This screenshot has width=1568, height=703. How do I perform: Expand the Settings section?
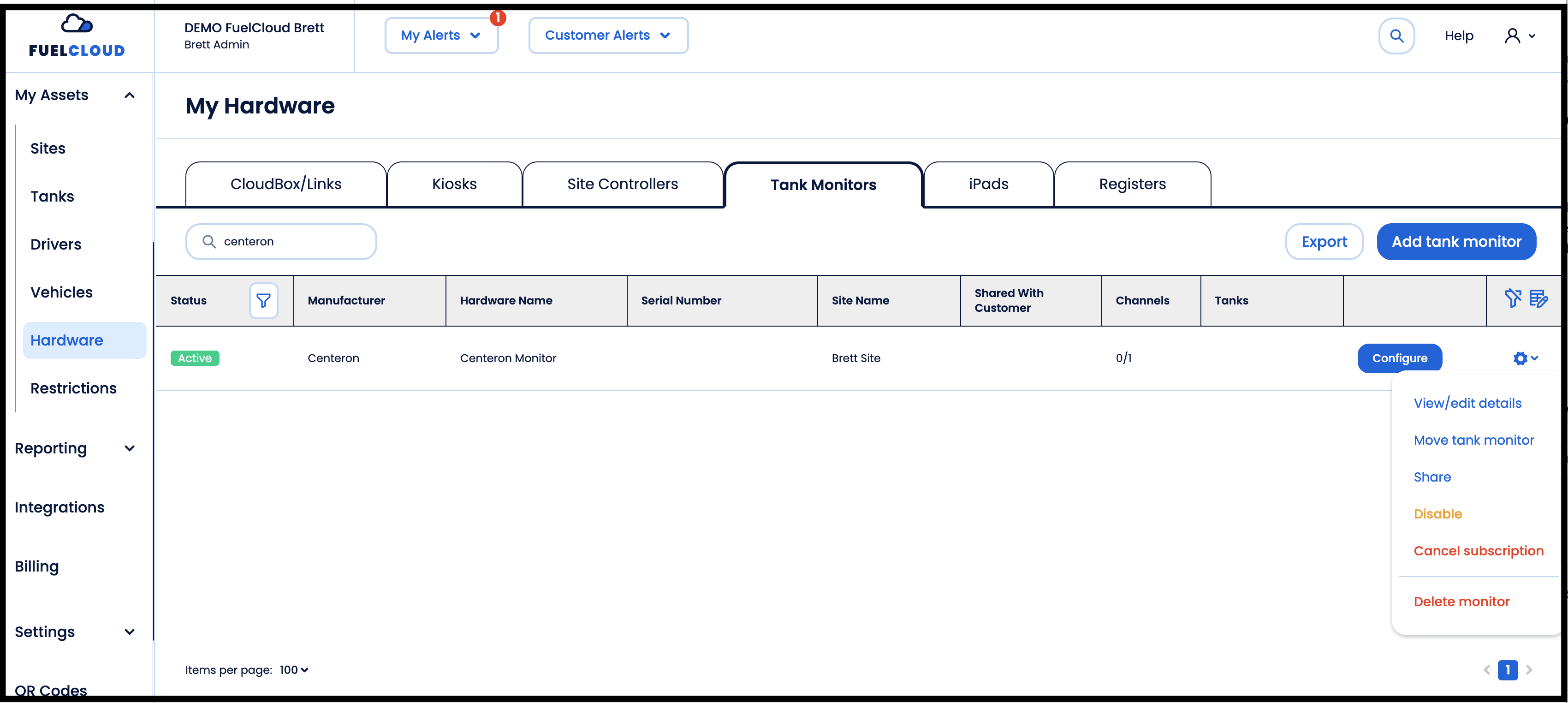point(76,632)
